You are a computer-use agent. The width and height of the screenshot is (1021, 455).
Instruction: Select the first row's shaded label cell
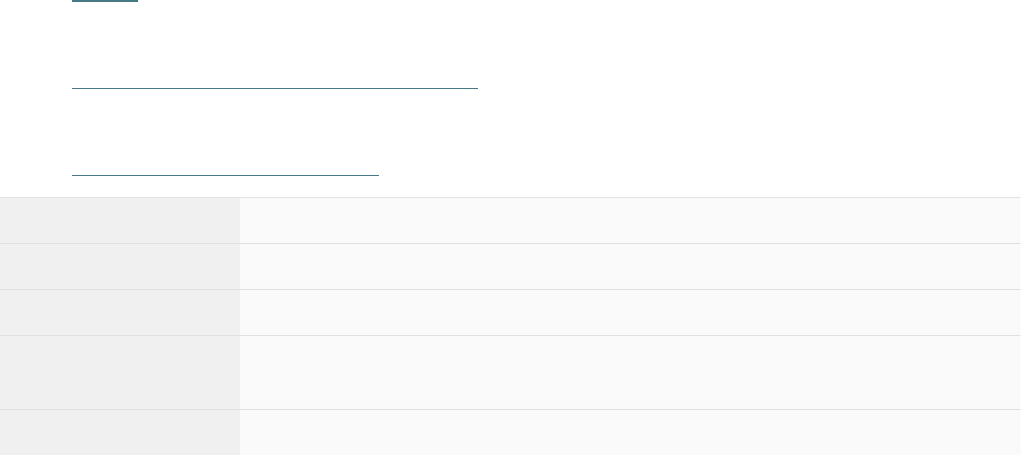point(119,221)
